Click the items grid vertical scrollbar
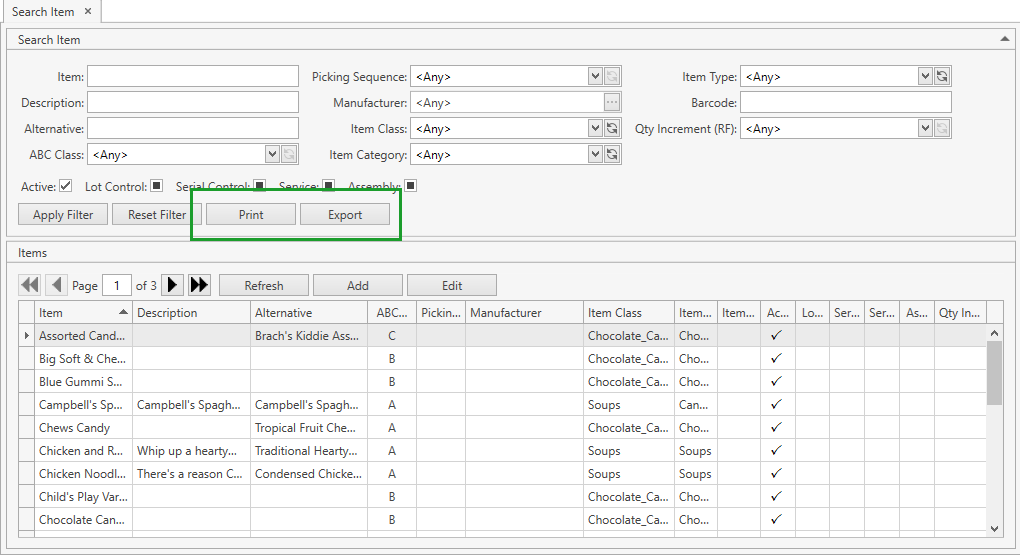1020x555 pixels. pyautogui.click(x=994, y=430)
